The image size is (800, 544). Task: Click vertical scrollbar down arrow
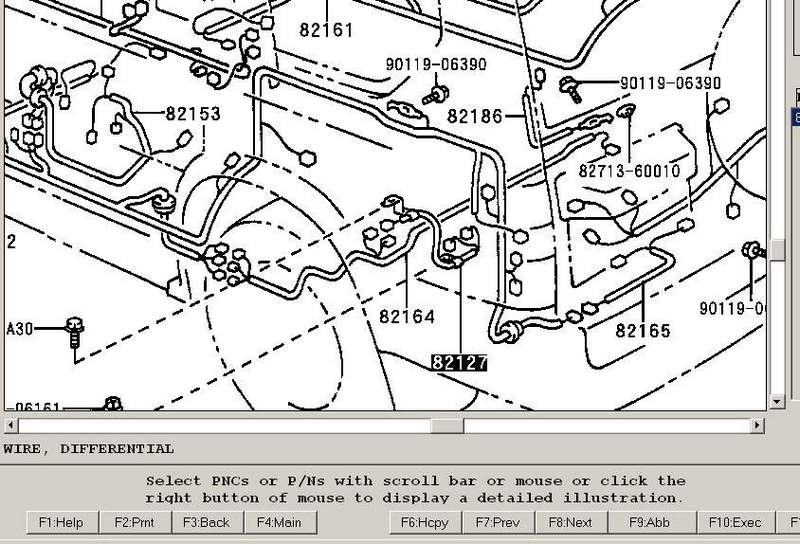777,401
